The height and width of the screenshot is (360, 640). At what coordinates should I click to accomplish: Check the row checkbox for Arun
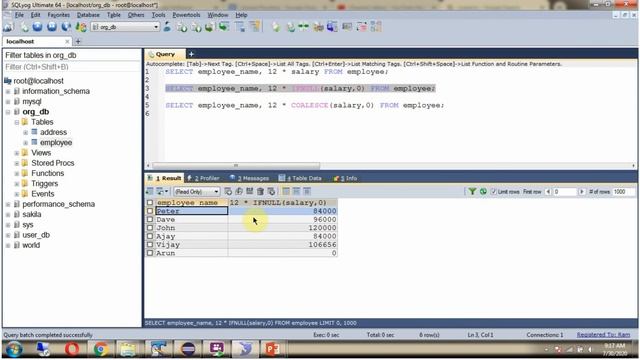pyautogui.click(x=150, y=253)
